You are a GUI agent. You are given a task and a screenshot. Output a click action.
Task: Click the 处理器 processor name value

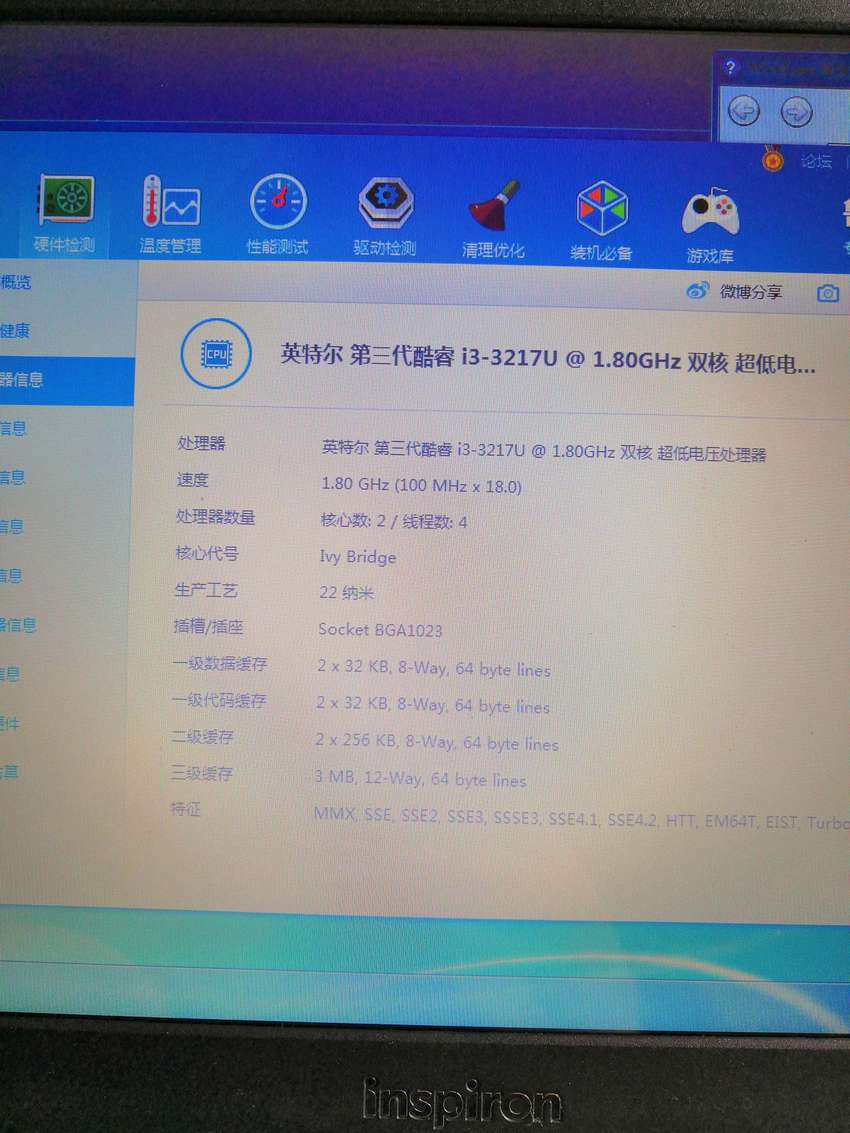(544, 451)
